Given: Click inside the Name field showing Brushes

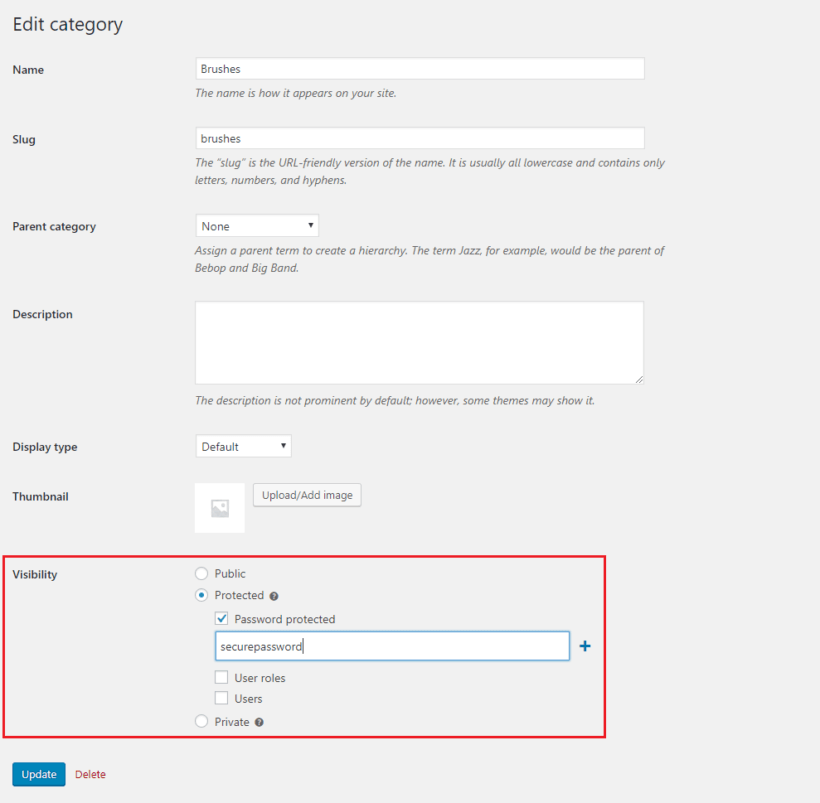Looking at the screenshot, I should click(x=420, y=68).
